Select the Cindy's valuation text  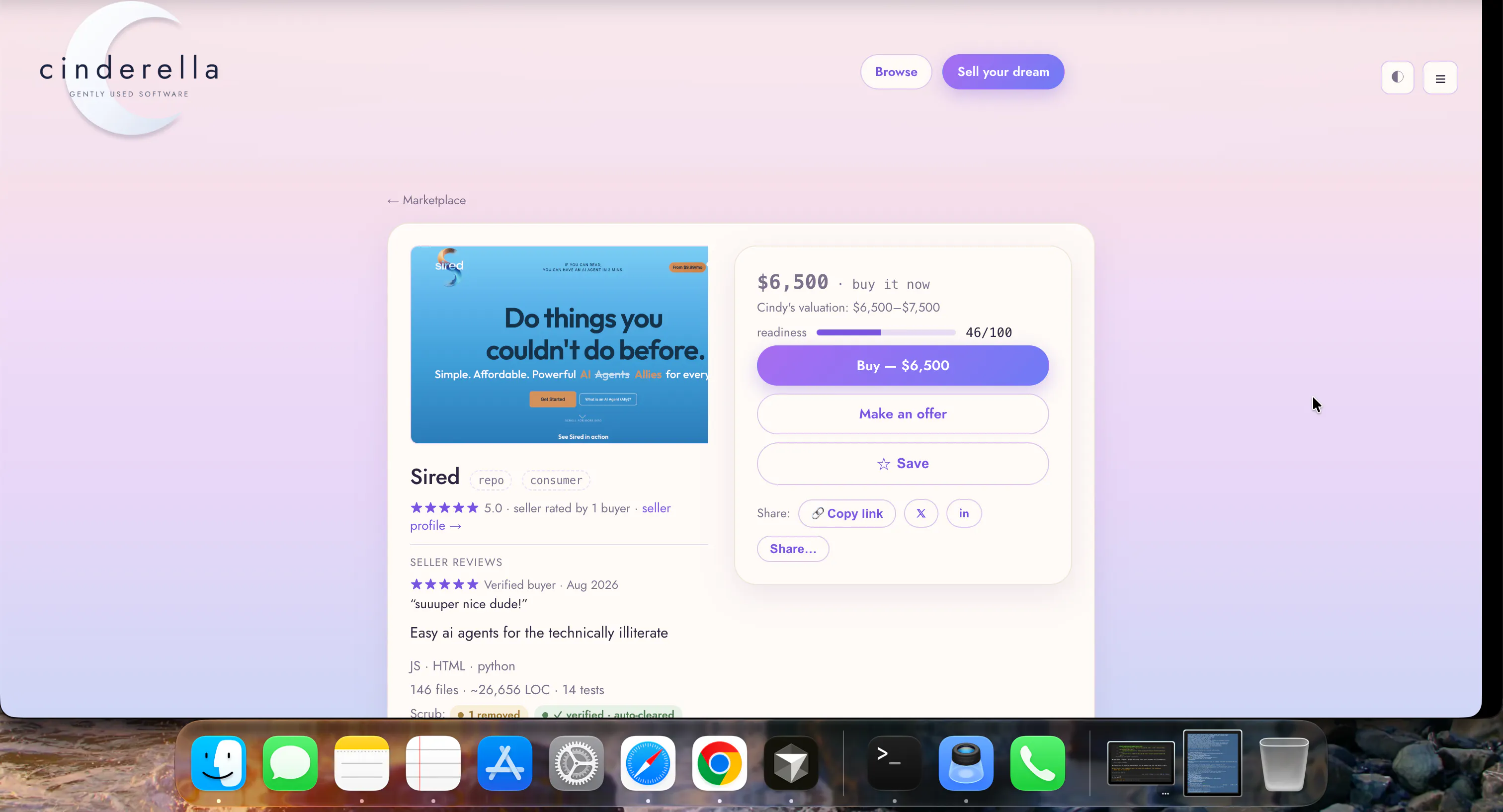[x=848, y=308]
